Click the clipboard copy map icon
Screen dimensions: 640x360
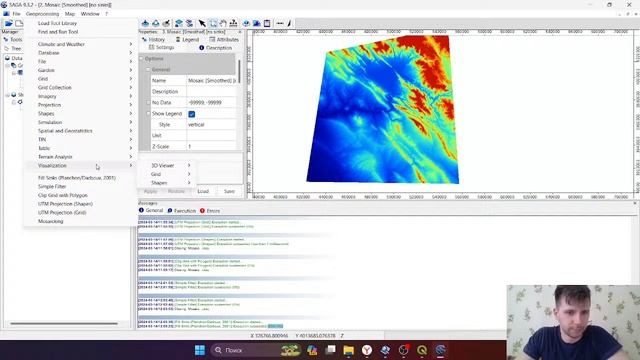[267, 23]
